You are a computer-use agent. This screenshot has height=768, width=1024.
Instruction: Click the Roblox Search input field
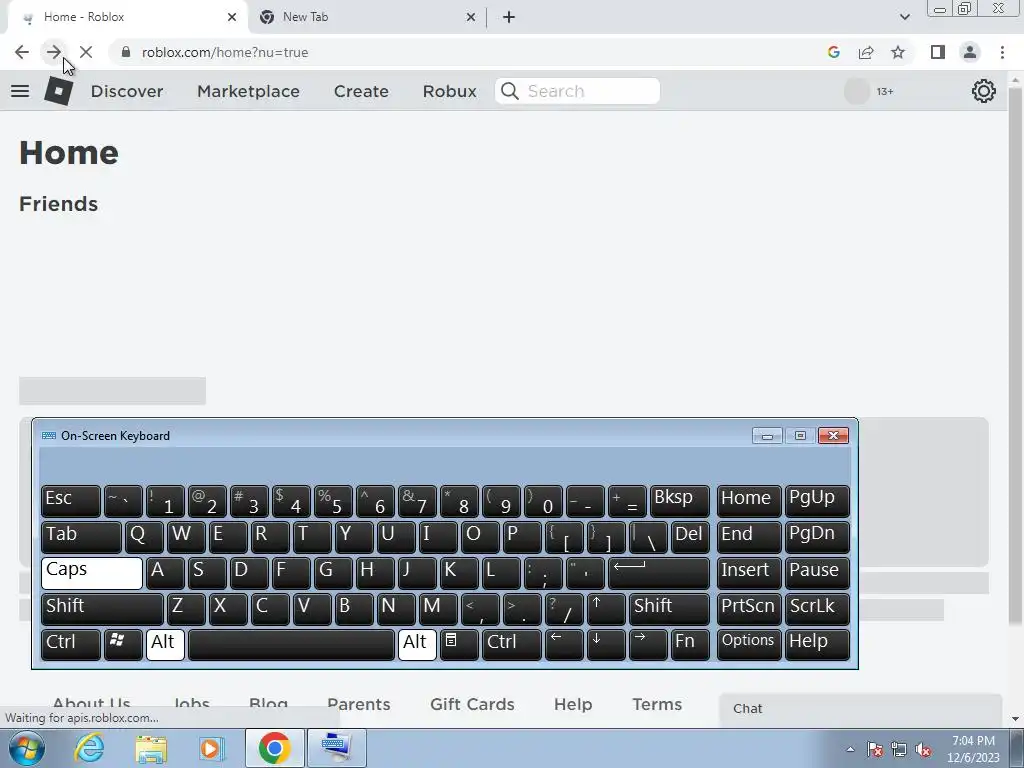[577, 91]
